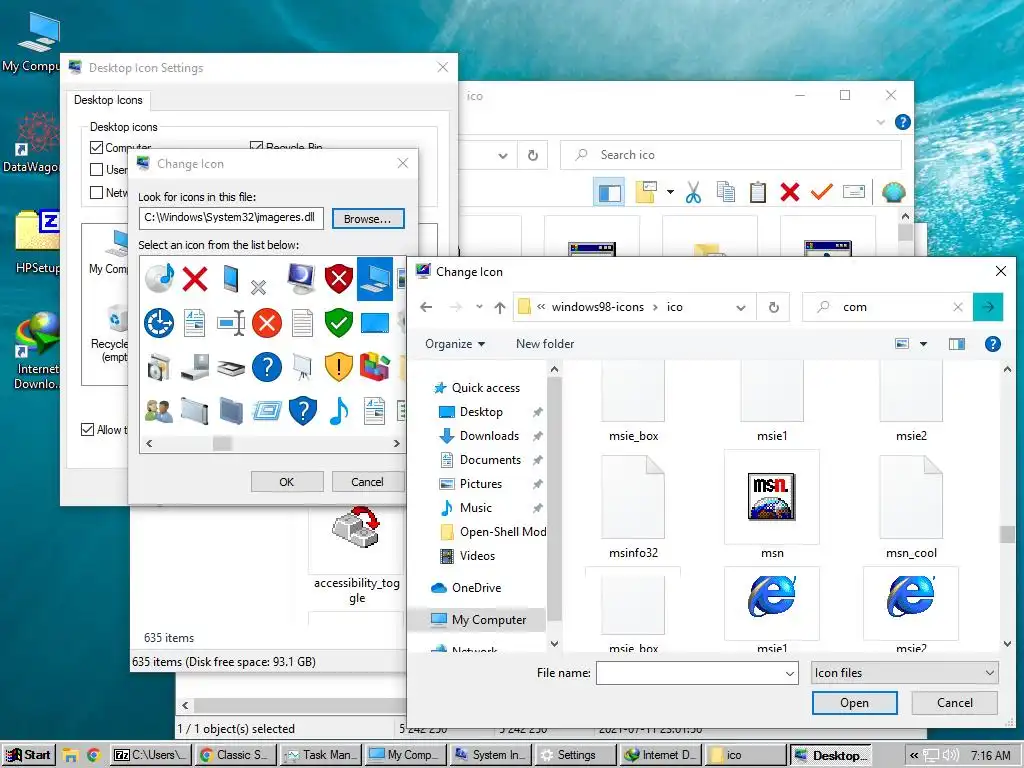Go up one folder in browse dialog

click(x=500, y=307)
